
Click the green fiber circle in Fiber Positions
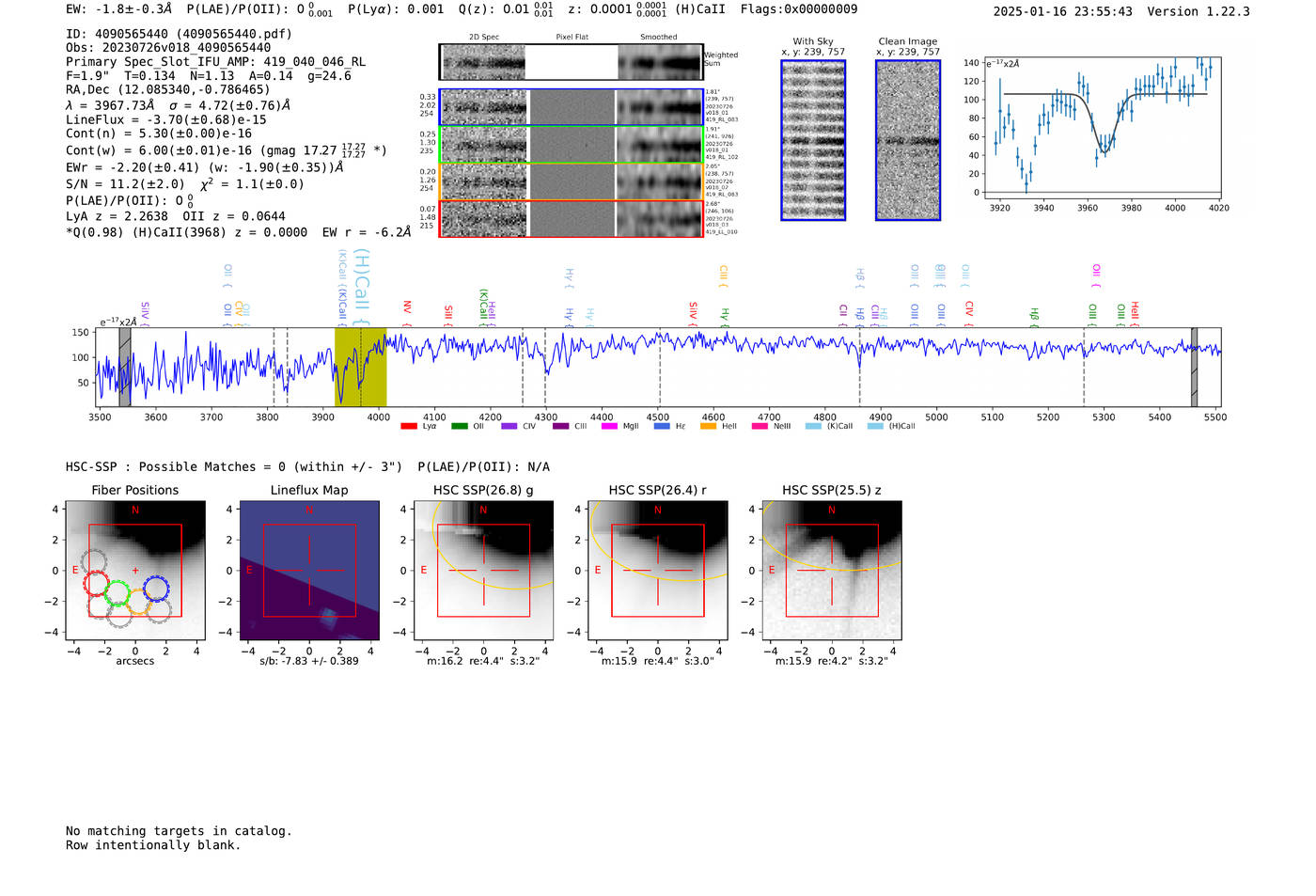click(x=117, y=593)
